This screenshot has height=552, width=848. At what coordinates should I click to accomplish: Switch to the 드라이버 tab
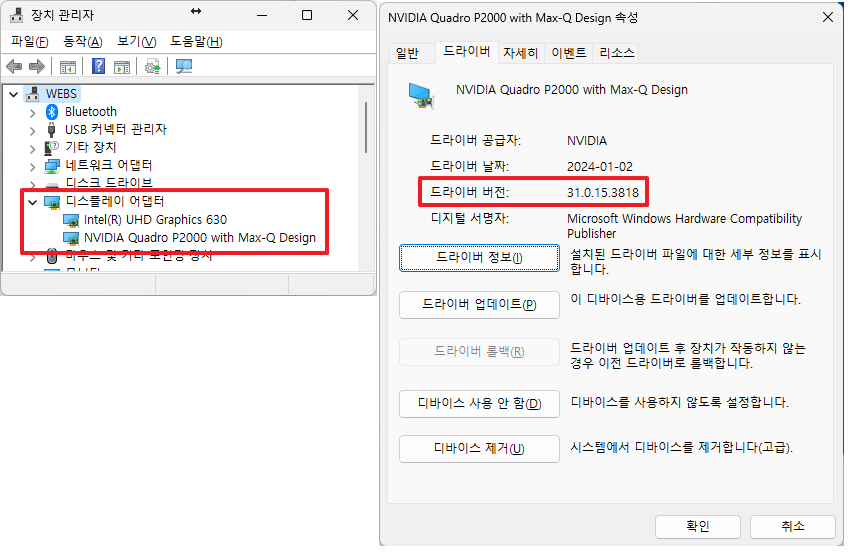pyautogui.click(x=467, y=52)
